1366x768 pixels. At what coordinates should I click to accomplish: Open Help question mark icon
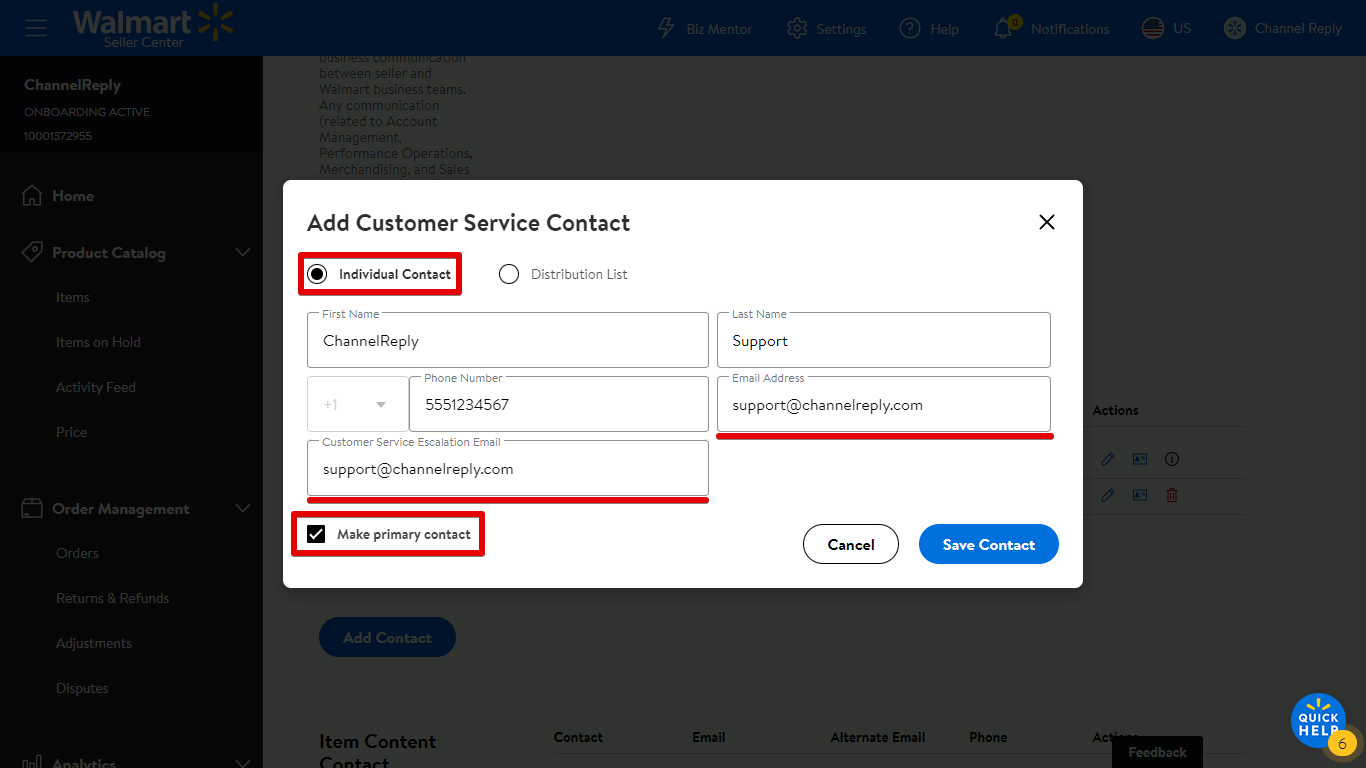[x=909, y=28]
